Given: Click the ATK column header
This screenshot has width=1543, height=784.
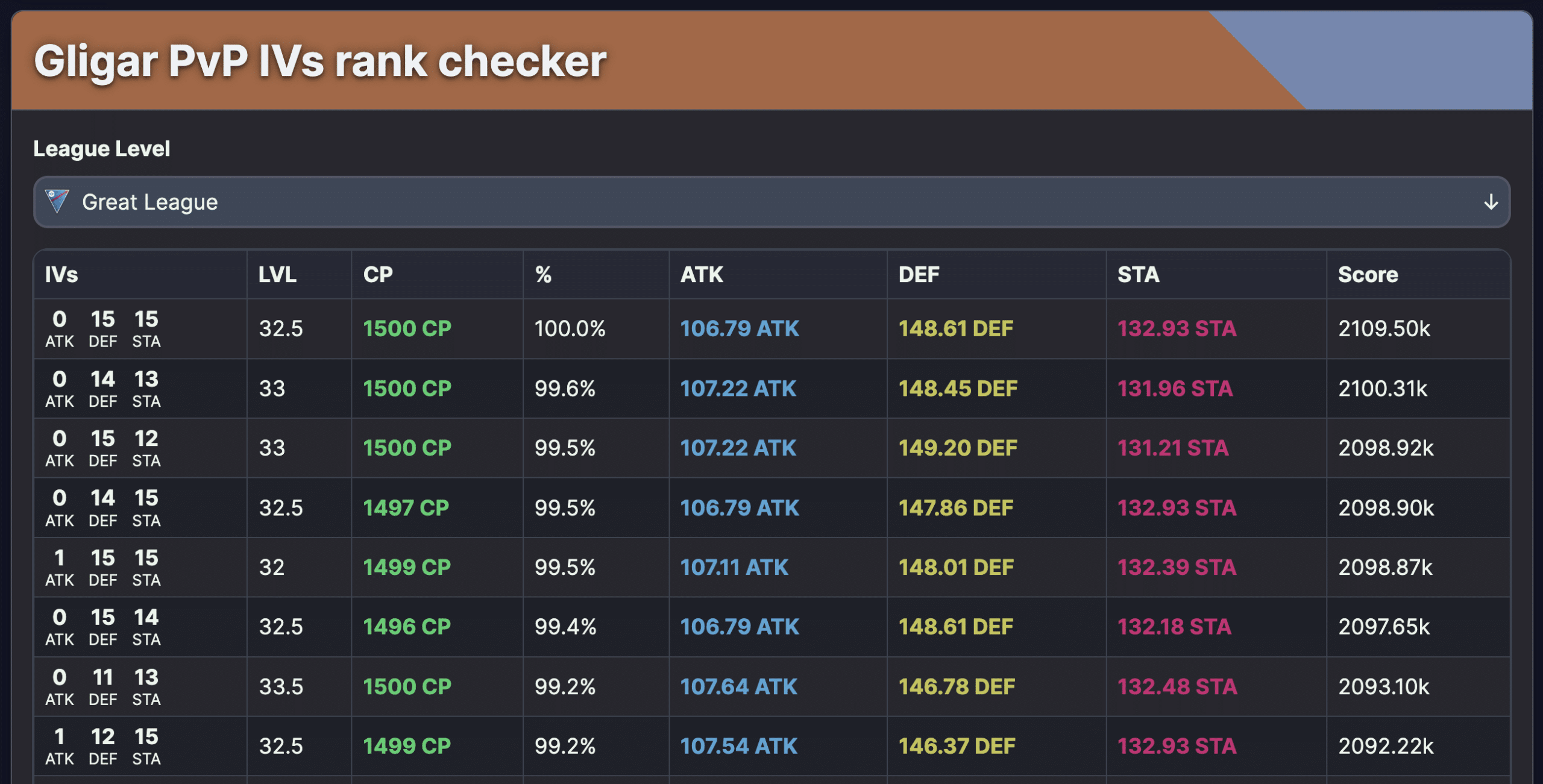Looking at the screenshot, I should 702,275.
